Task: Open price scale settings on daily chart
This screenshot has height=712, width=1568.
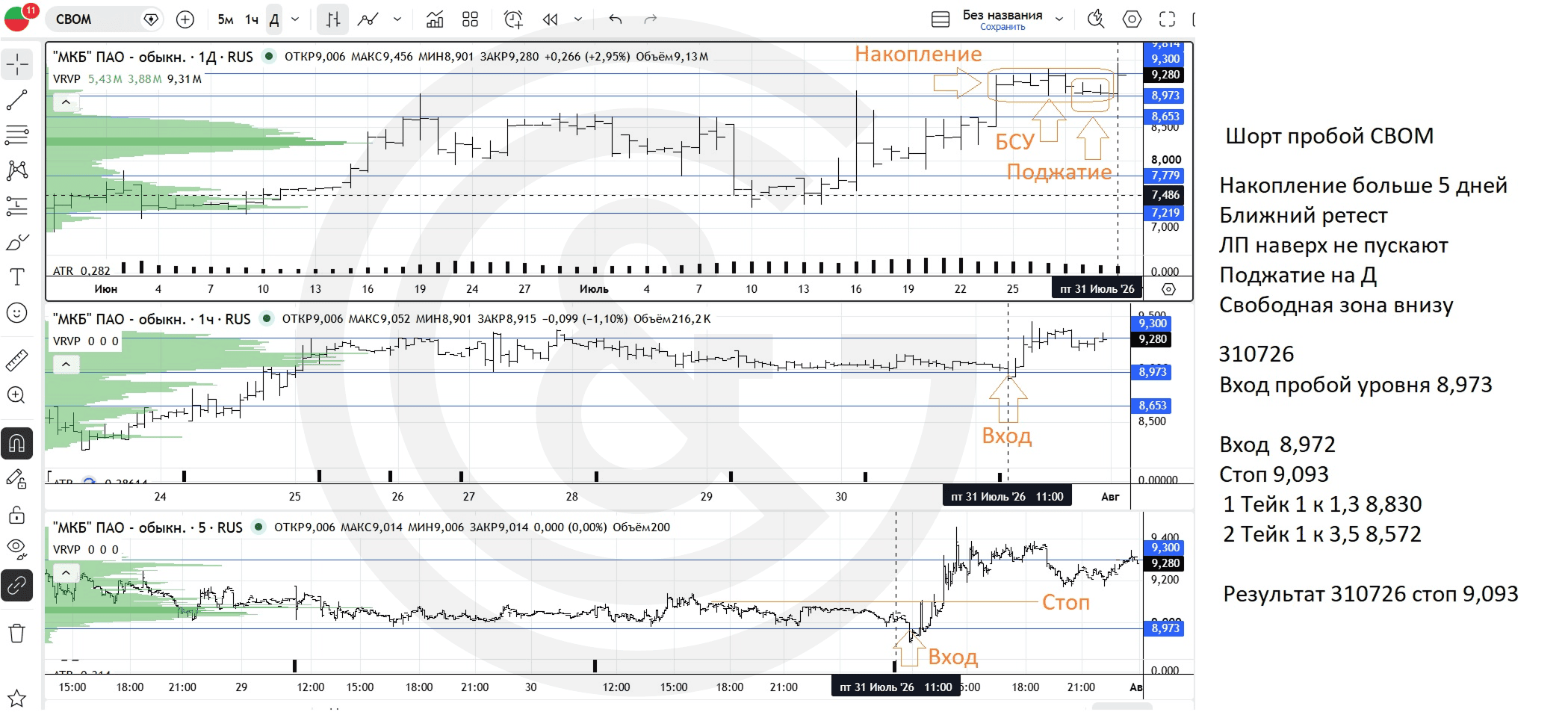Action: coord(1169,289)
